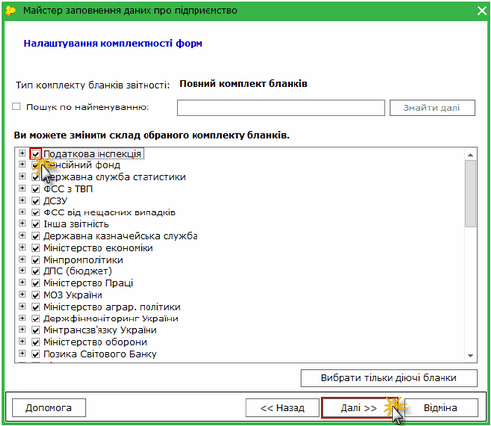Click scrollbar down arrow in forms list
491x426 pixels.
(x=470, y=356)
